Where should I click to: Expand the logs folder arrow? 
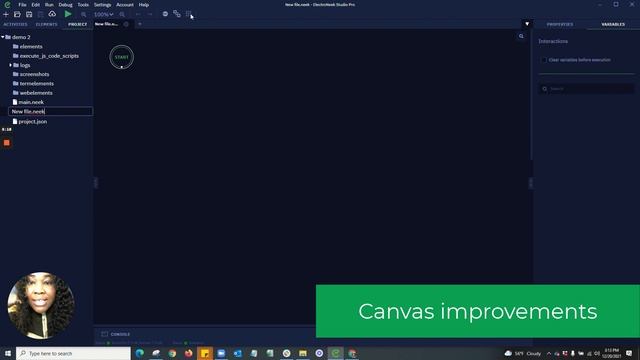(x=11, y=65)
